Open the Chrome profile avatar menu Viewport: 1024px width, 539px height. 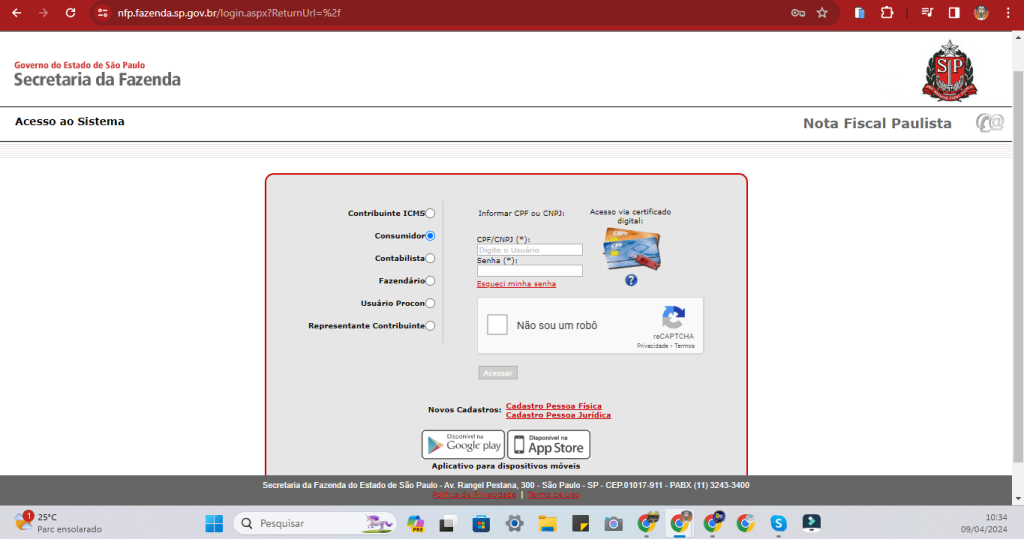981,13
